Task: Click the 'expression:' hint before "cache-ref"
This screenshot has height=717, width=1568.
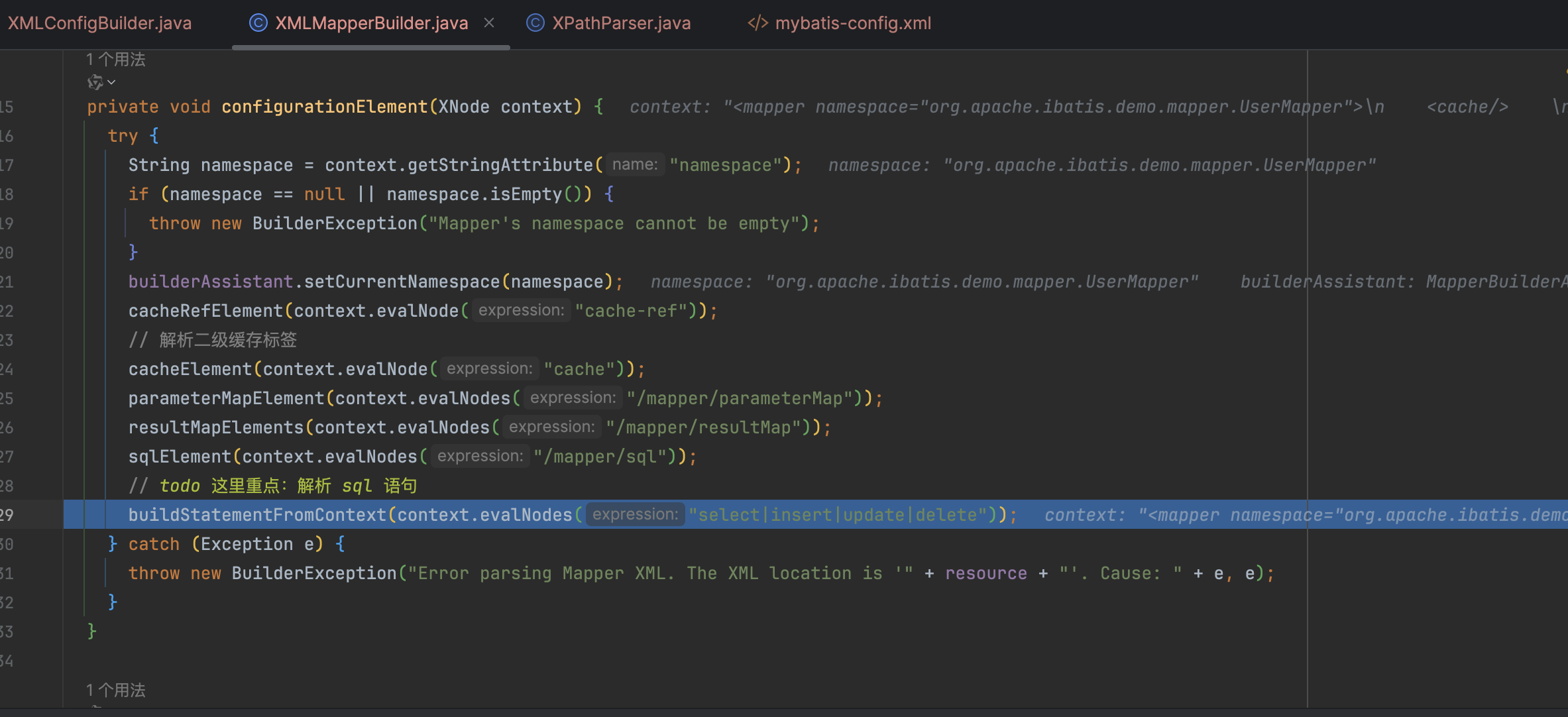Action: click(521, 310)
